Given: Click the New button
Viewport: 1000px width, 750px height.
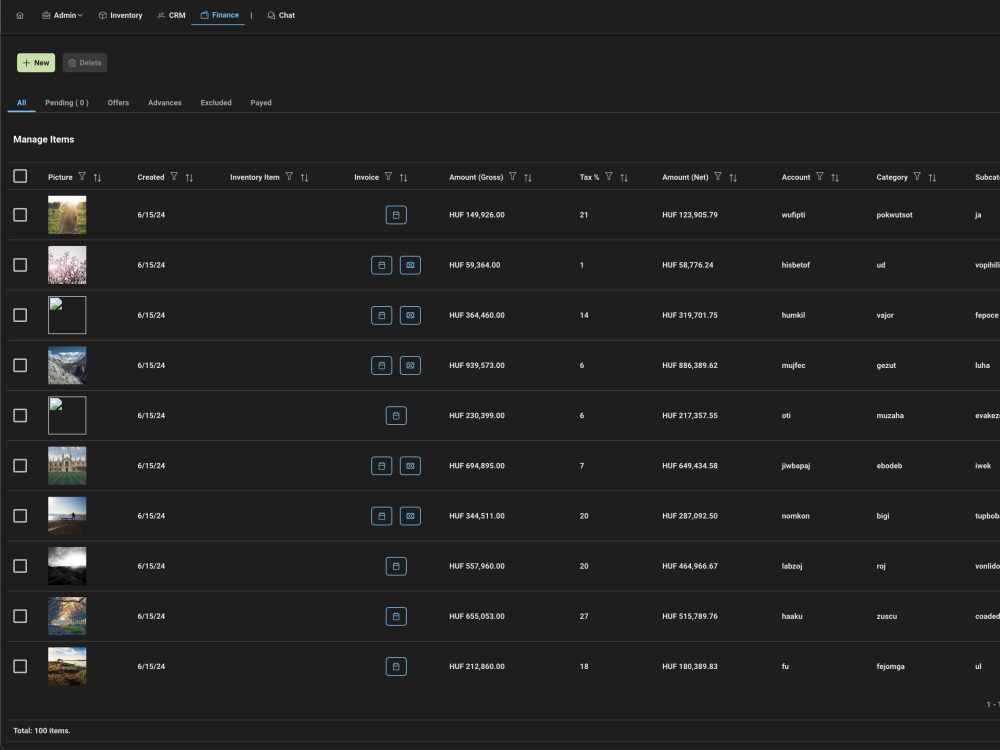Looking at the screenshot, I should 36,62.
